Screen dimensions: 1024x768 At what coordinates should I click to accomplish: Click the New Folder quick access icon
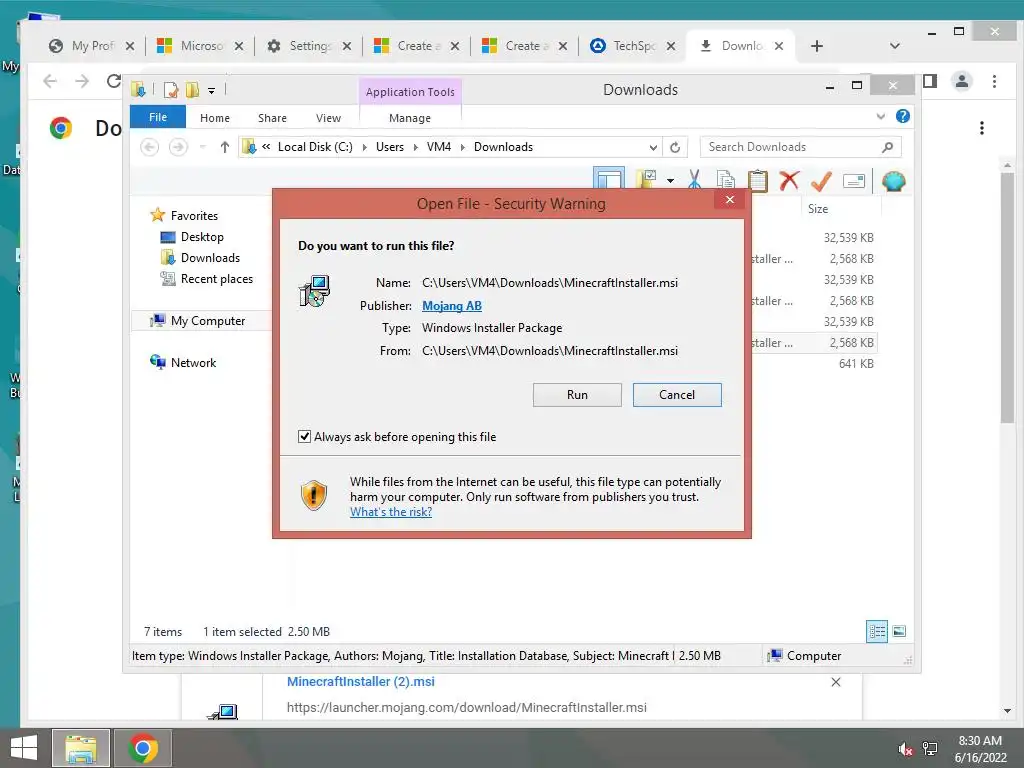pyautogui.click(x=192, y=90)
